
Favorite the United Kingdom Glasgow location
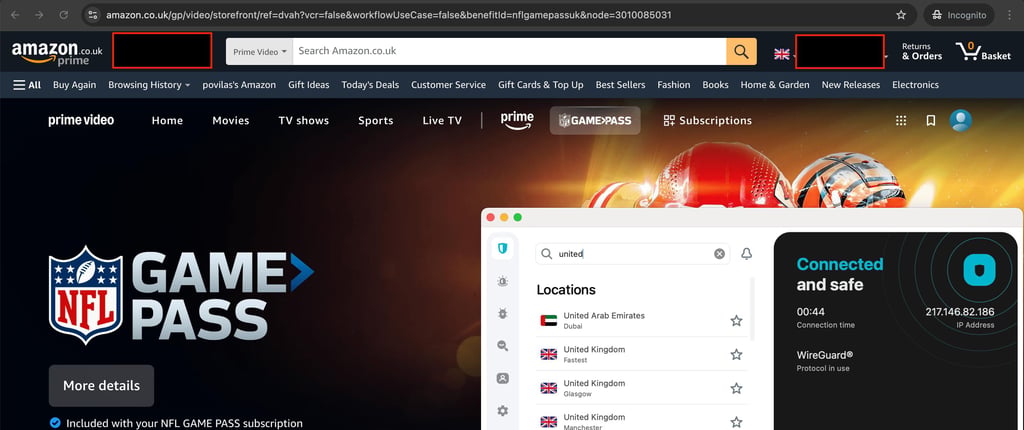(736, 388)
